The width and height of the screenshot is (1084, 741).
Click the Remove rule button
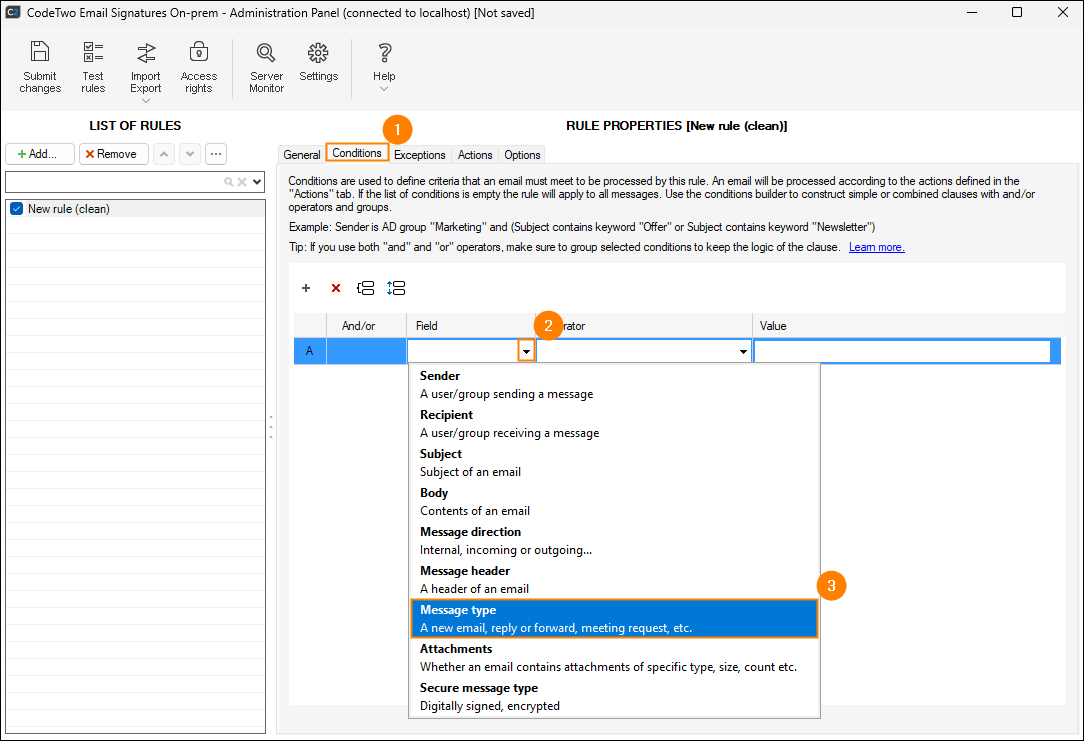[114, 154]
